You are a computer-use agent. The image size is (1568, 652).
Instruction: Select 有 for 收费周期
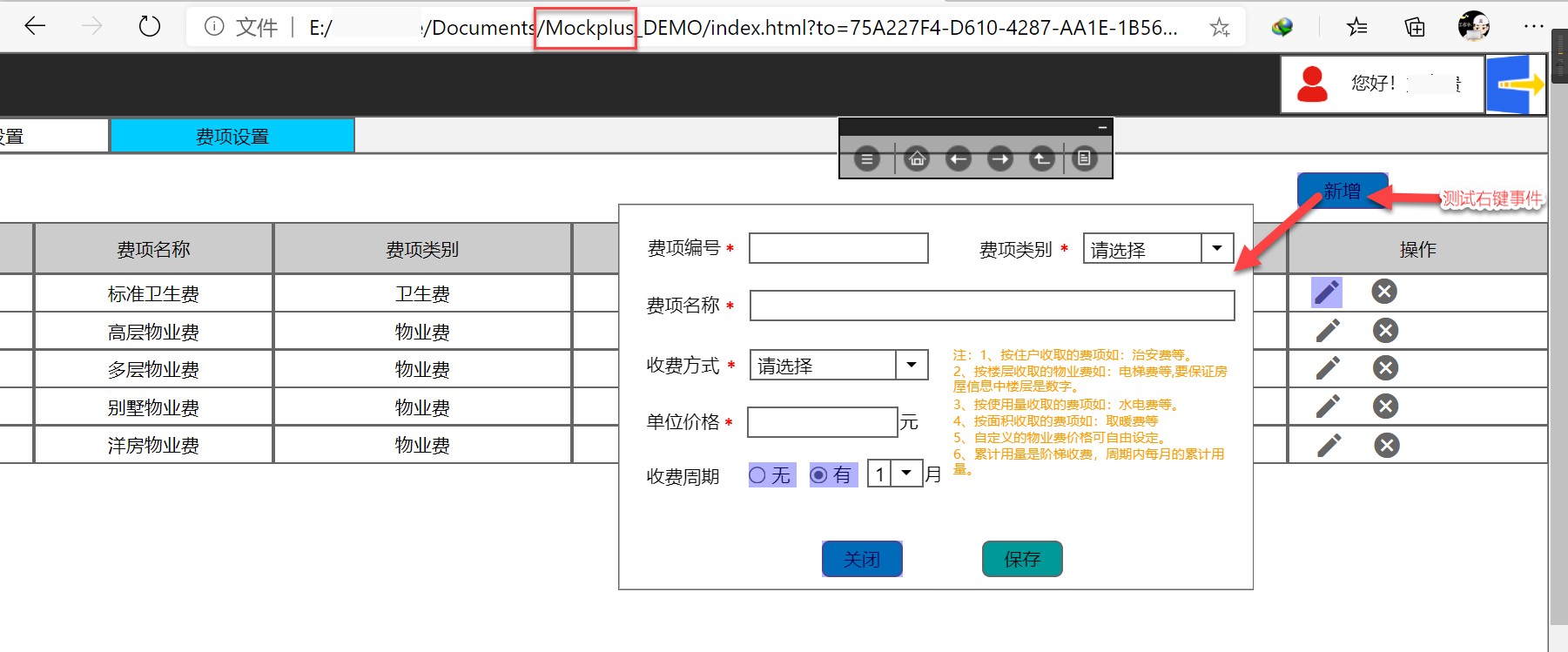coord(833,474)
